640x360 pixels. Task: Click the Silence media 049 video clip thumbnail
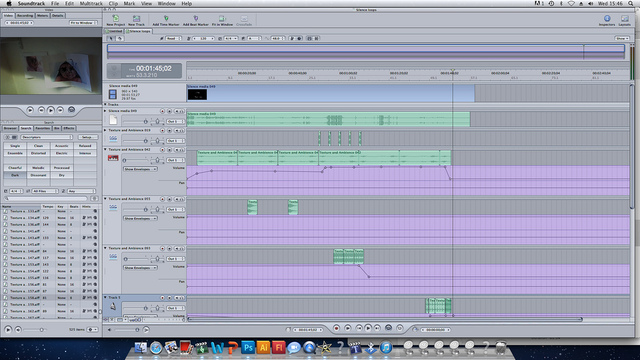click(x=197, y=95)
